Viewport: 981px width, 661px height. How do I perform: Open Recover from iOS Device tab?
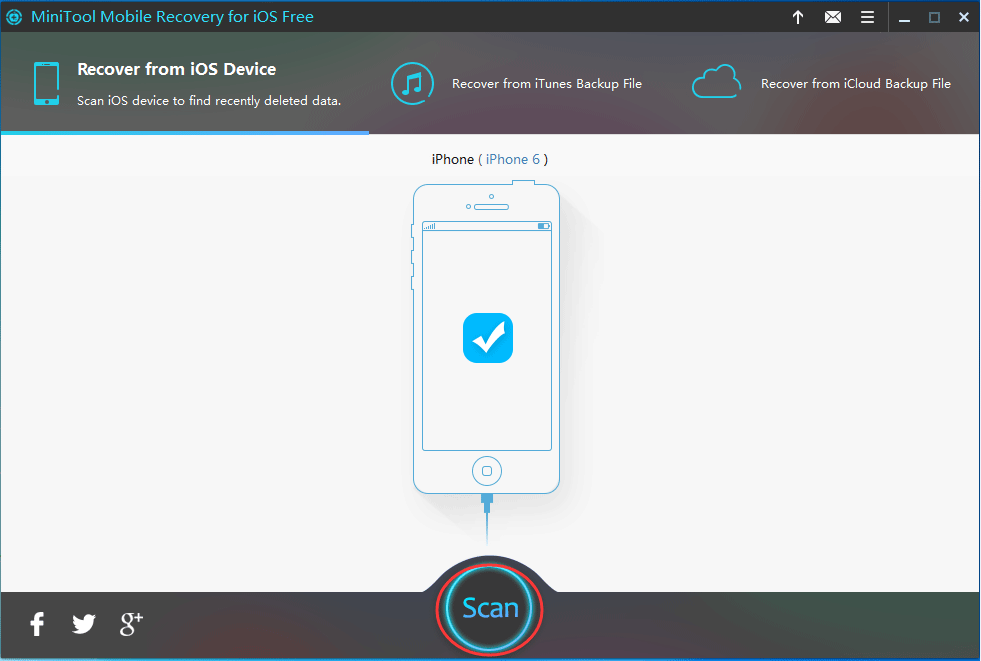pos(185,83)
